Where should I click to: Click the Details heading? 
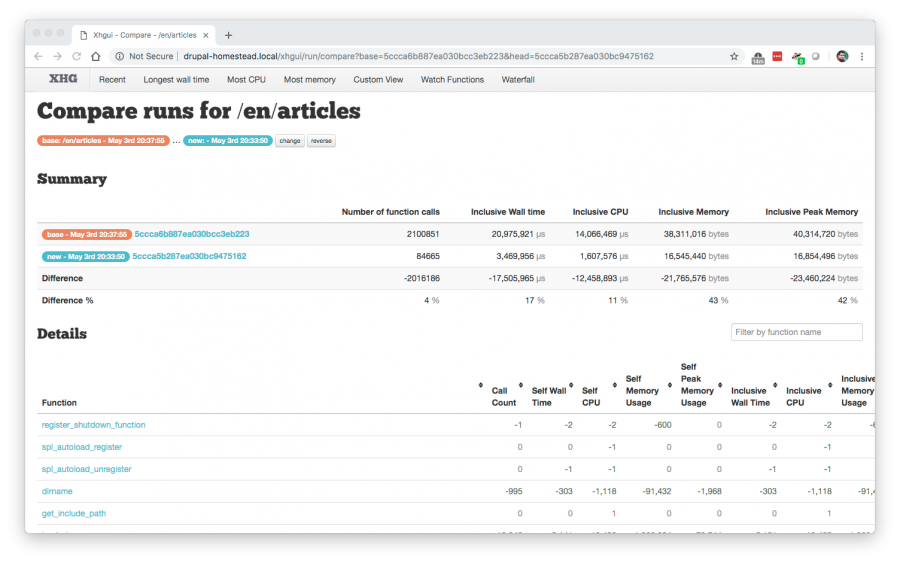click(62, 333)
